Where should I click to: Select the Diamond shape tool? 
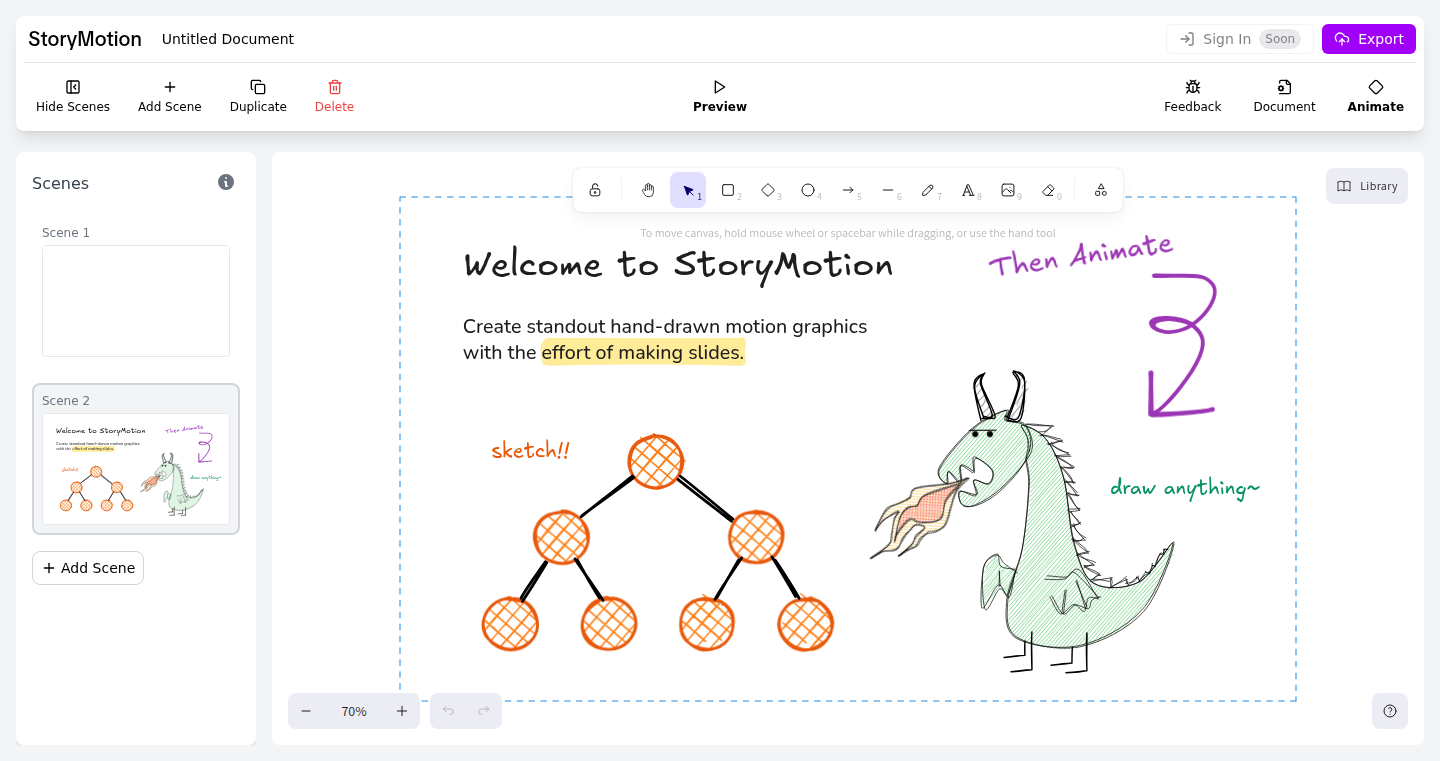[x=768, y=190]
